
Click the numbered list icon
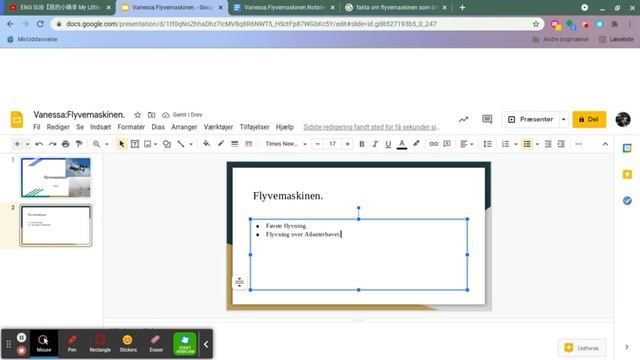[505, 144]
